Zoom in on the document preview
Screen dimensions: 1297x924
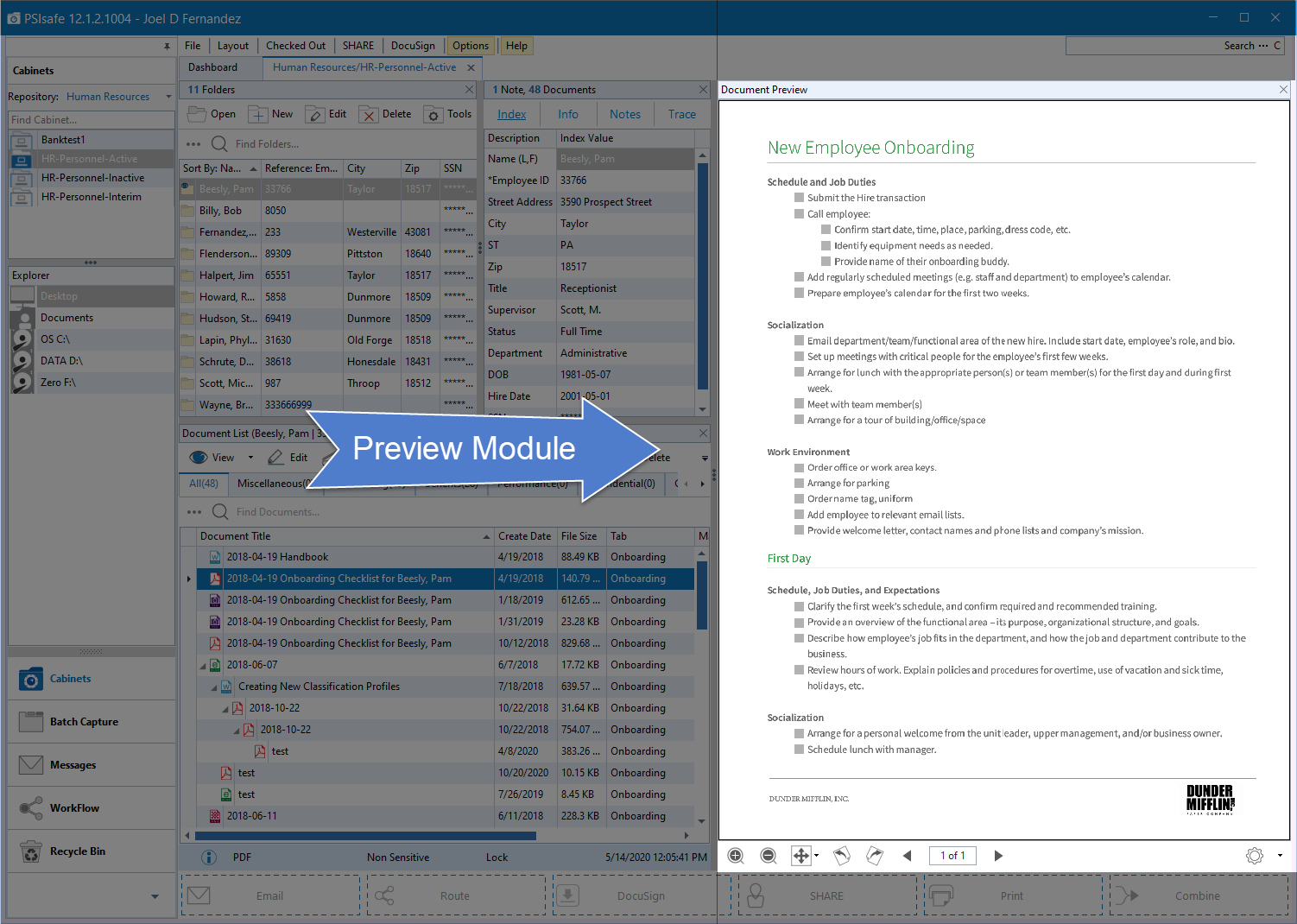736,856
